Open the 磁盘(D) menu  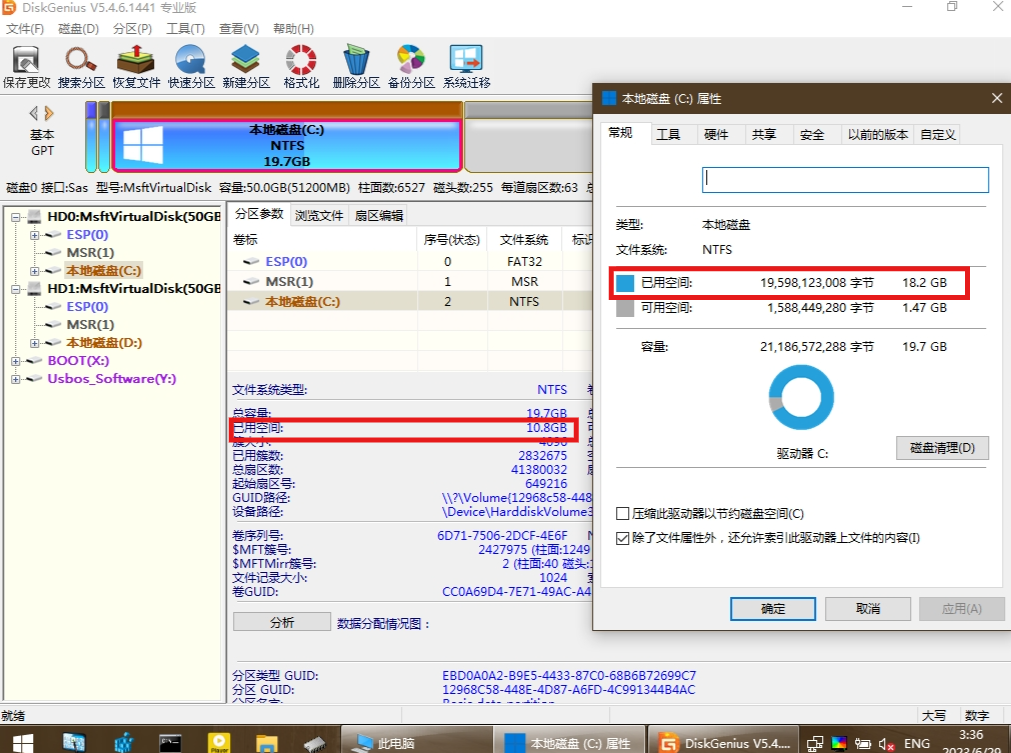79,29
